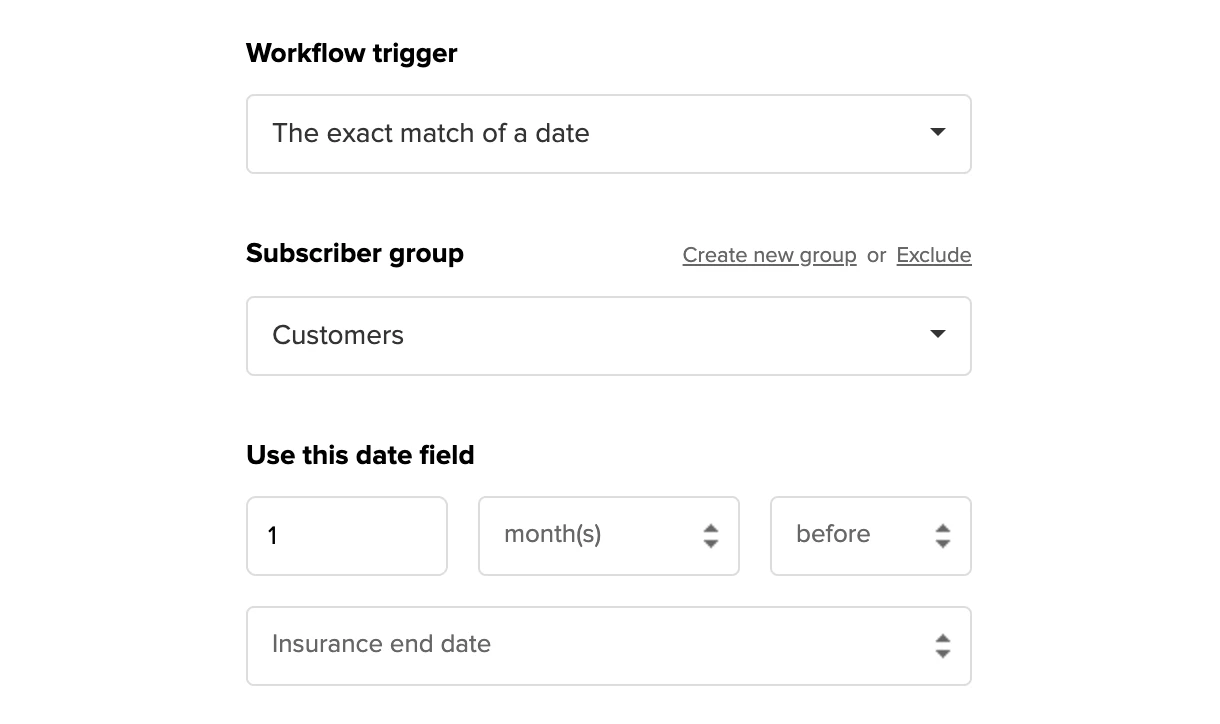The image size is (1220, 724).
Task: Click the Subscriber group heading
Action: [x=355, y=253]
